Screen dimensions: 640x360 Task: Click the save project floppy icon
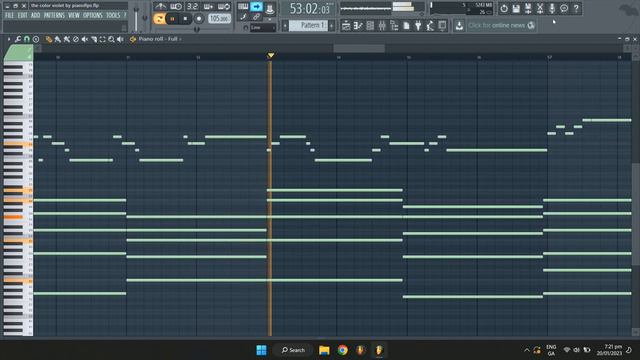pos(516,8)
